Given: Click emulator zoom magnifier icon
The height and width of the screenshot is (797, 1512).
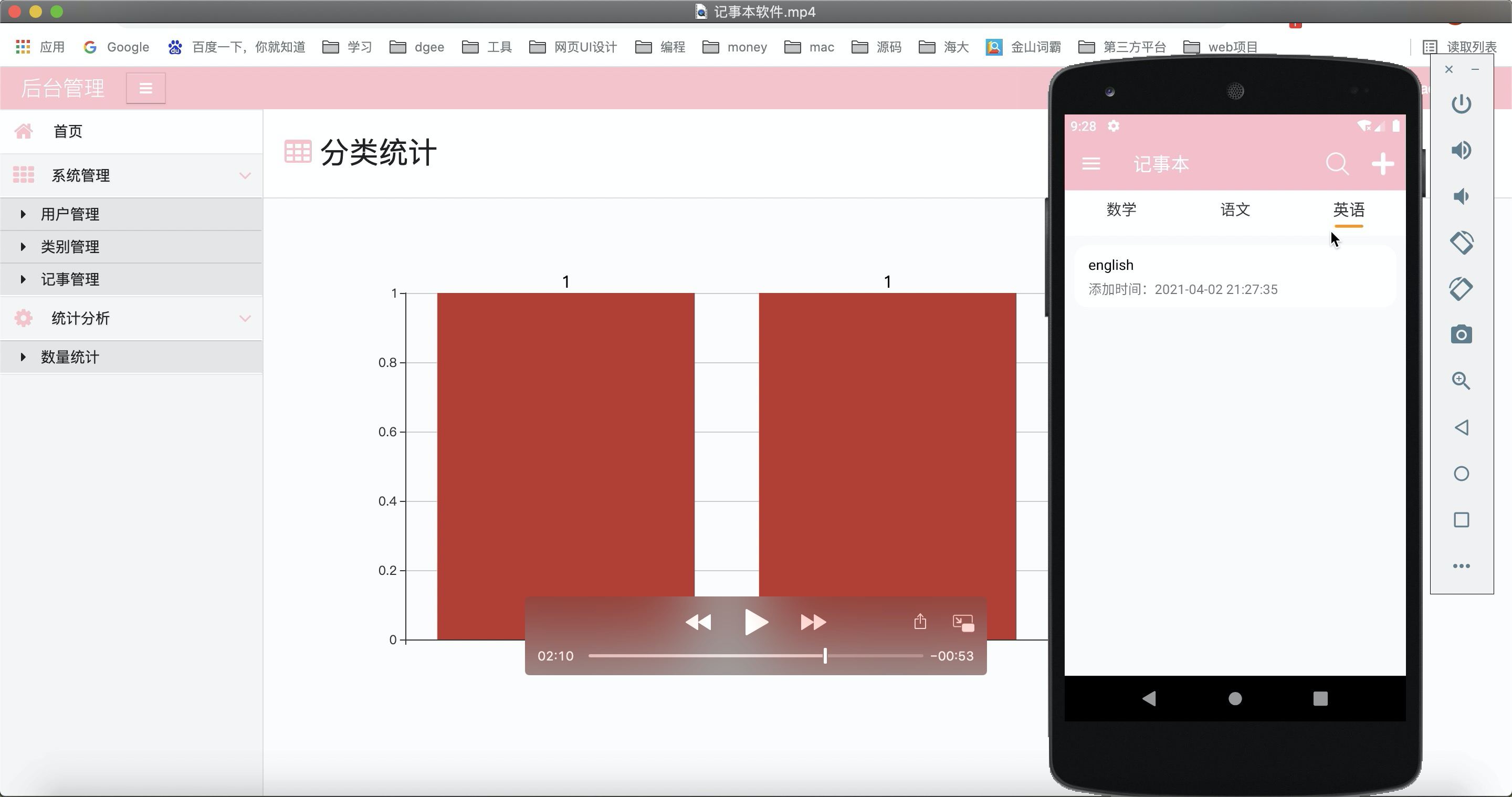Looking at the screenshot, I should (1461, 381).
